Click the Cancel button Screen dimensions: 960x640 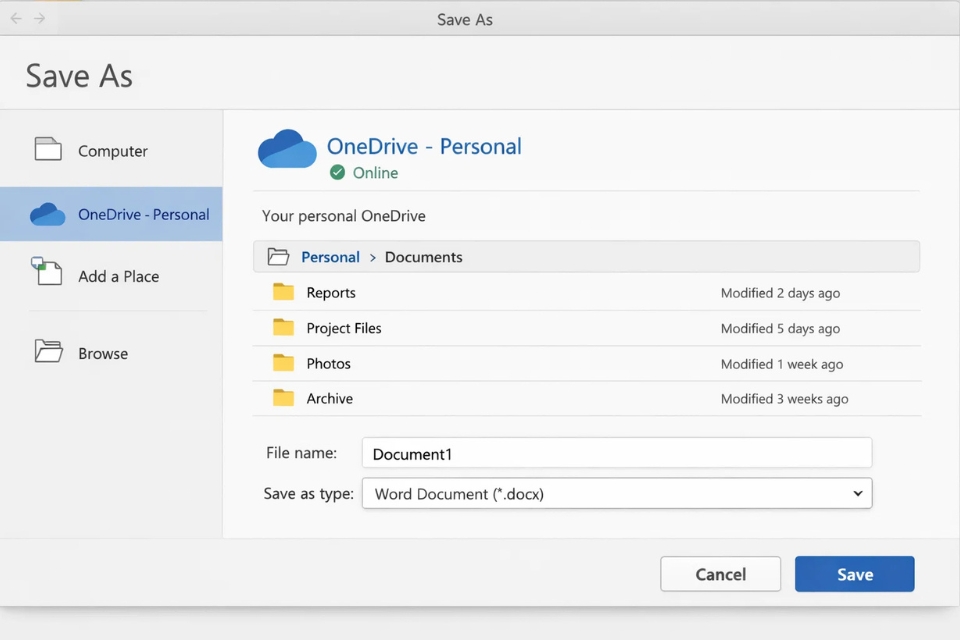[720, 573]
